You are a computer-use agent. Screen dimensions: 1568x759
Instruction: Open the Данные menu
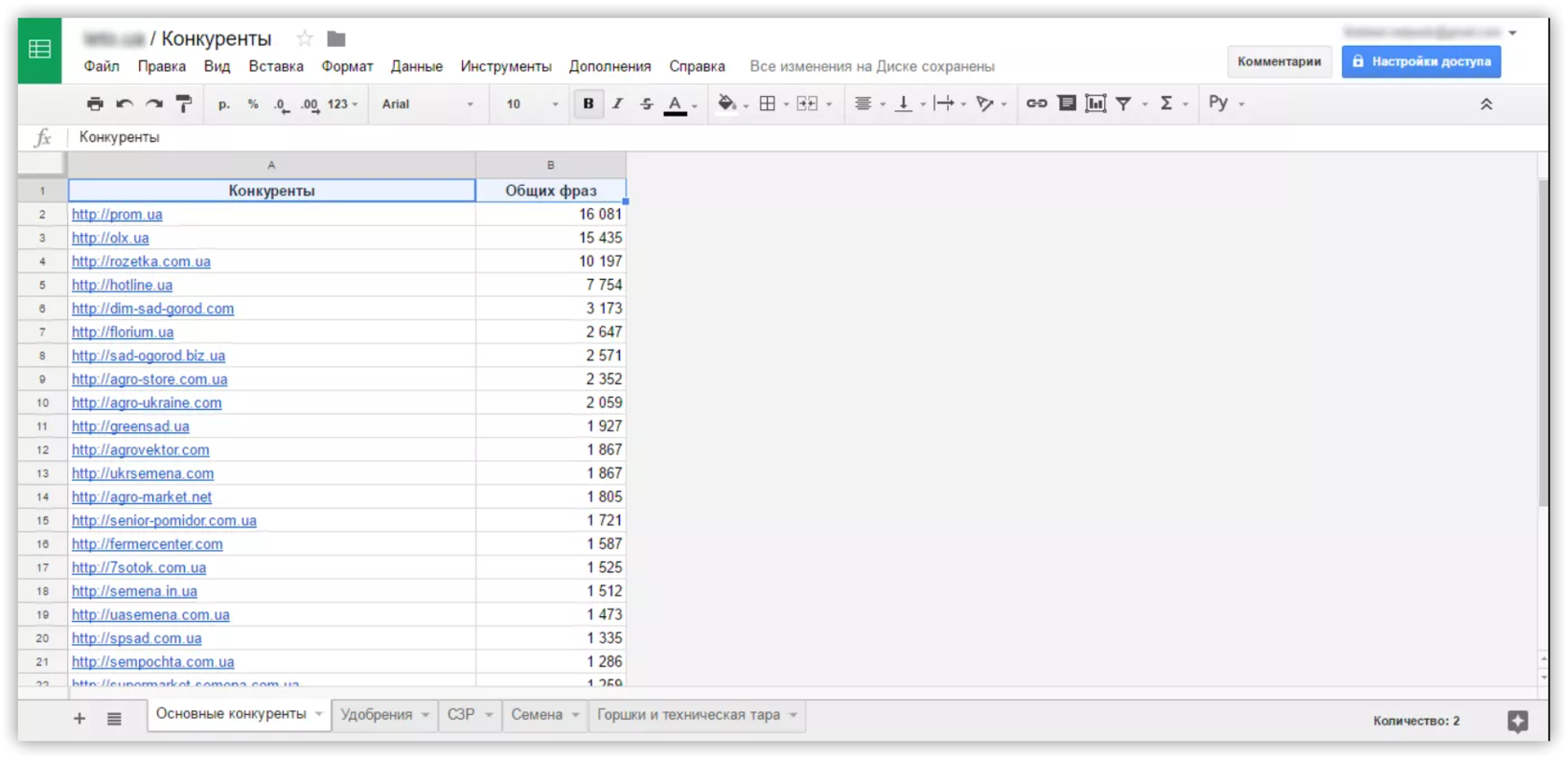416,66
